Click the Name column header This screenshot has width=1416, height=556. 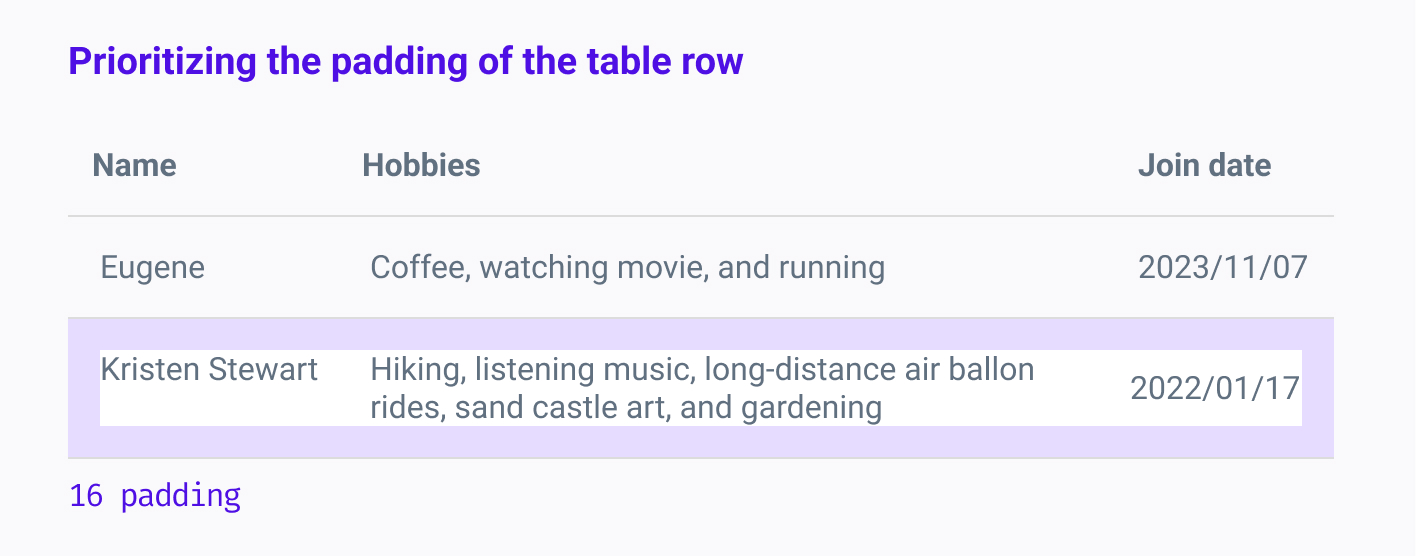point(134,165)
